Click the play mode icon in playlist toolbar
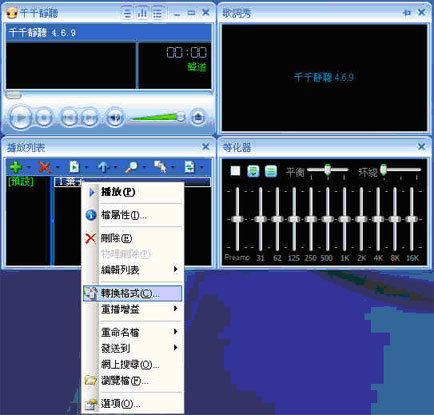Viewport: 434px width, 415px height. pyautogui.click(x=189, y=167)
